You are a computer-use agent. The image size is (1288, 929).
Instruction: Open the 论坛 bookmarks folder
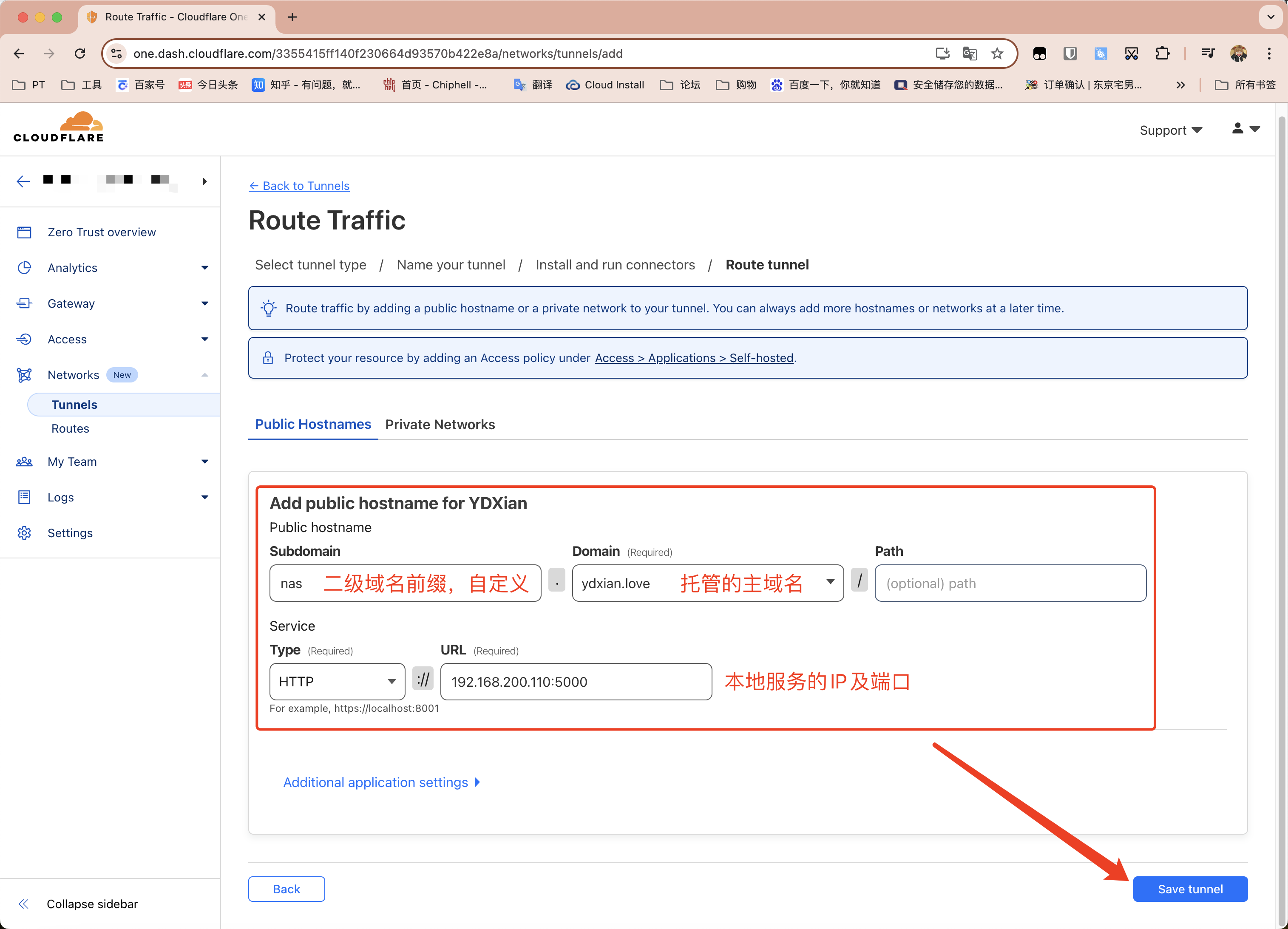point(681,85)
